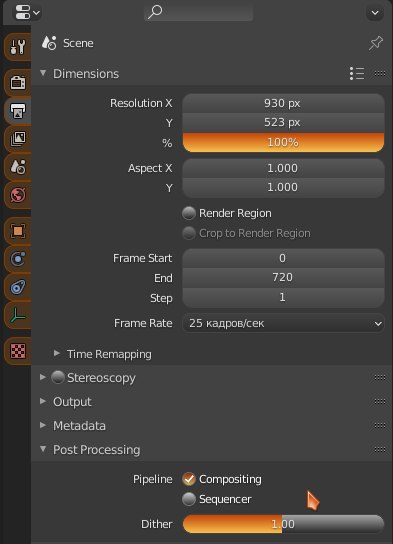Expand the Time Remapping subpanel

[57, 354]
